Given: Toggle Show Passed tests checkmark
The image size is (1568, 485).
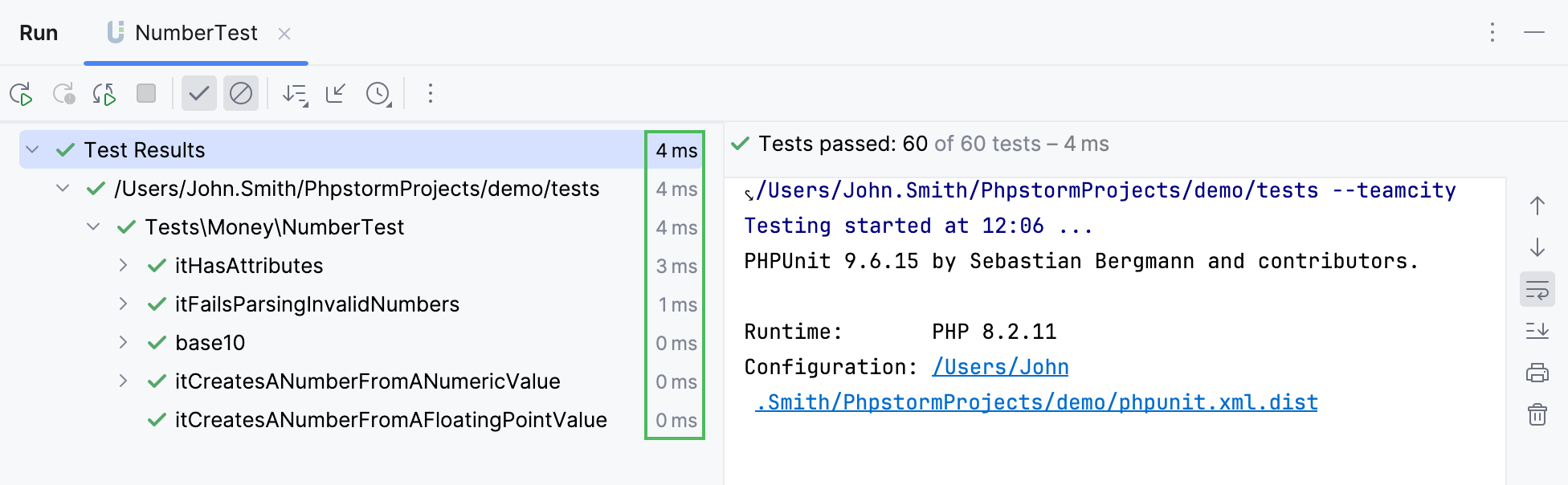Looking at the screenshot, I should [198, 94].
